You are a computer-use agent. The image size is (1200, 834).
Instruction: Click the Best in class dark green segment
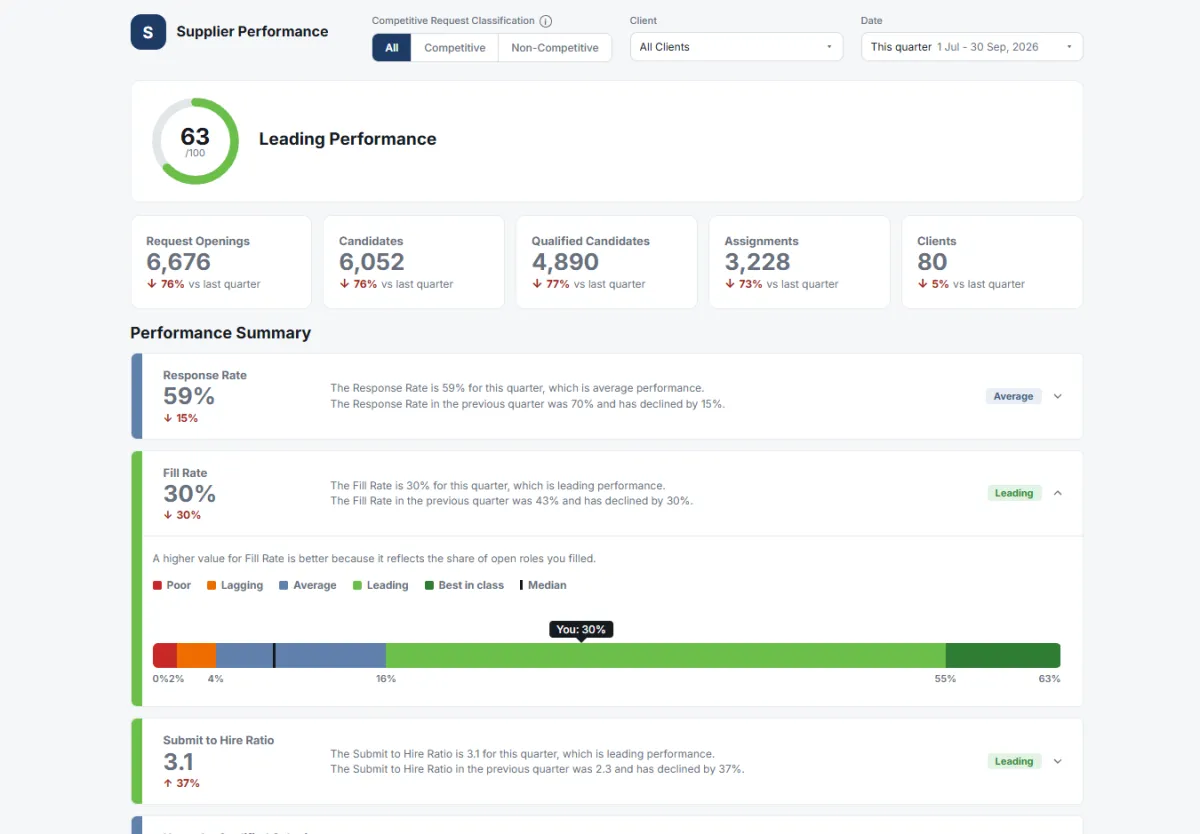(x=1003, y=655)
